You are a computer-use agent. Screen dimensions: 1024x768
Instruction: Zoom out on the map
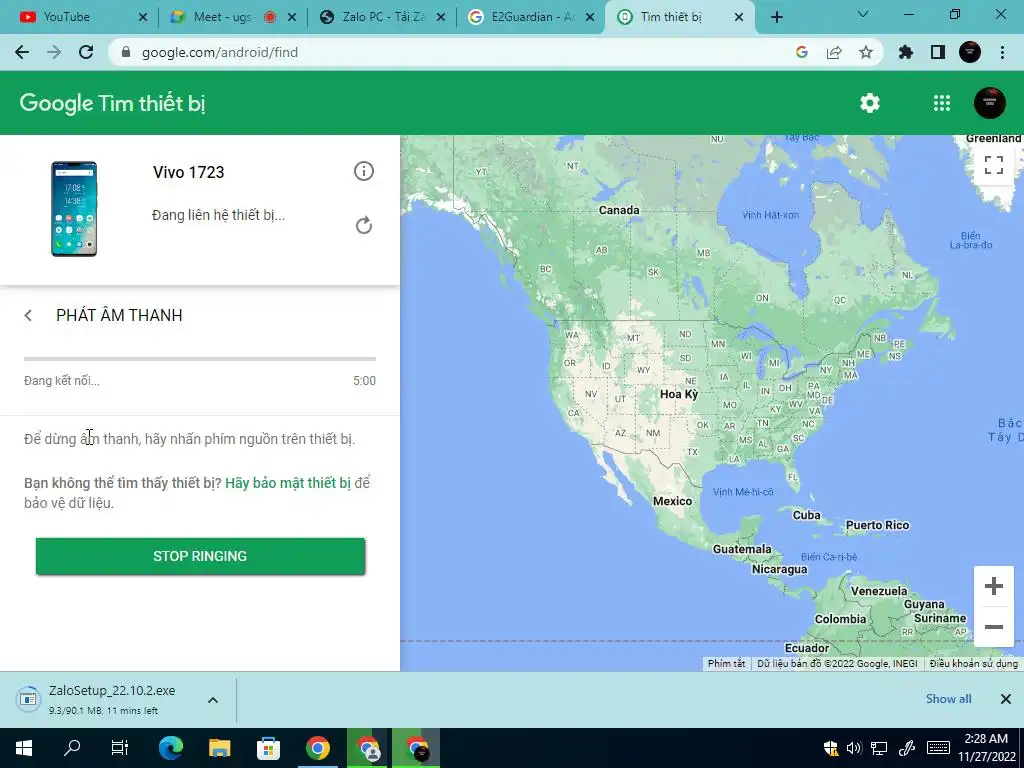(x=993, y=627)
